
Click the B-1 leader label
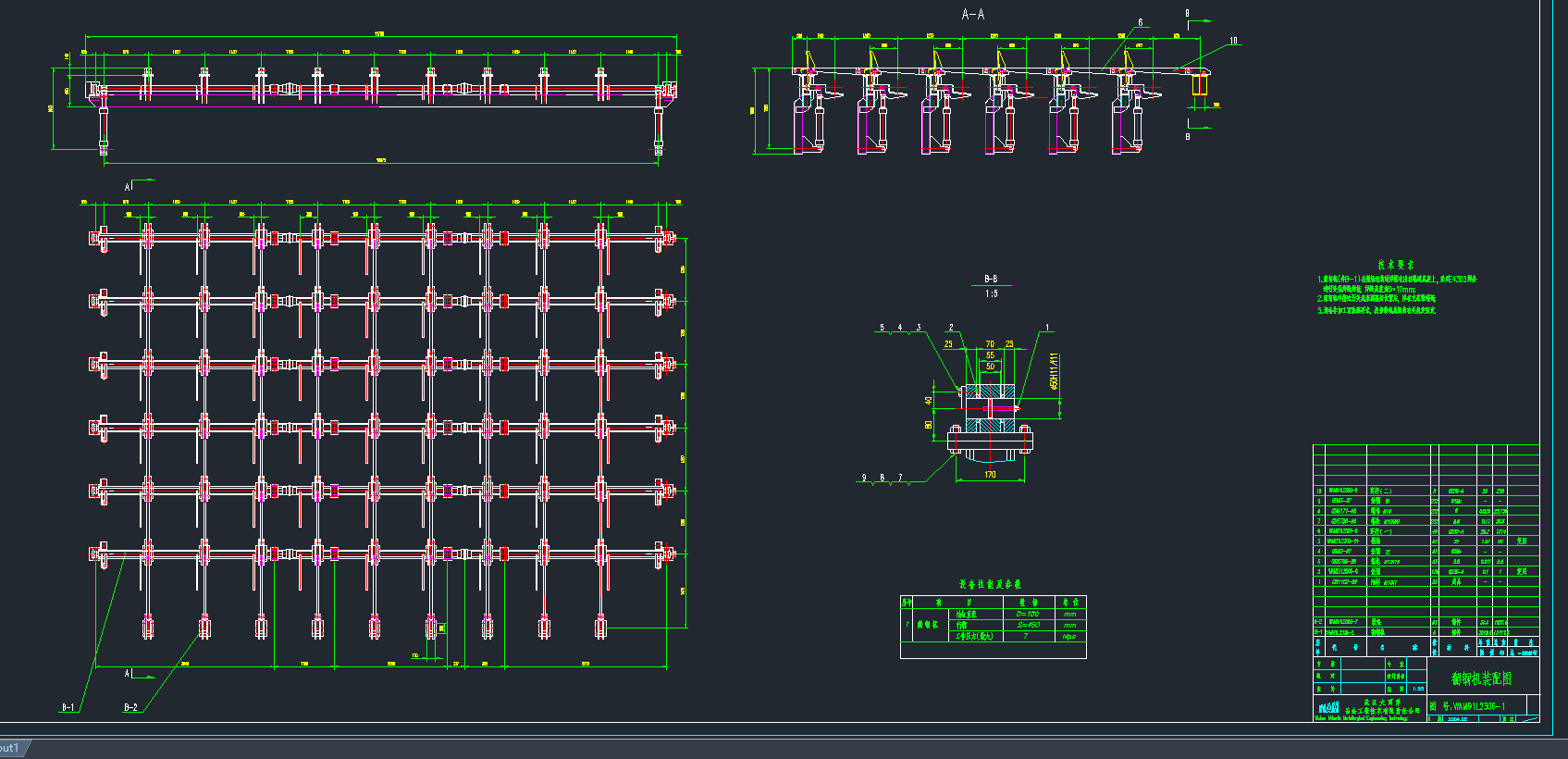coord(68,707)
